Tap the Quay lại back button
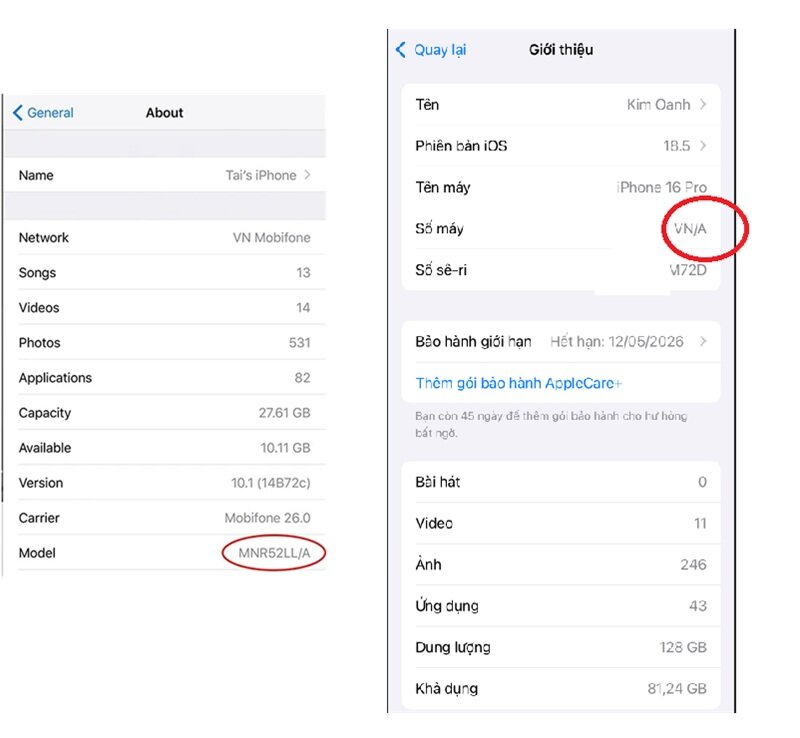800x738 pixels. 431,50
